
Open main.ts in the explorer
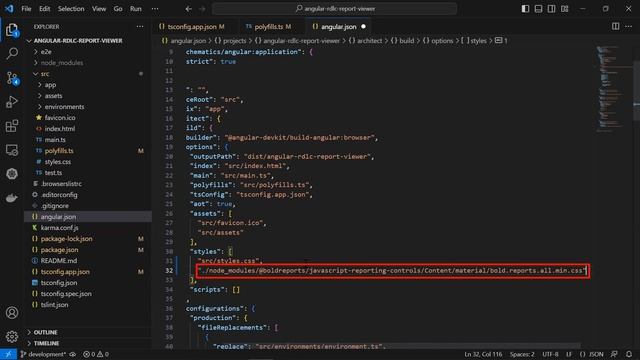click(x=55, y=140)
